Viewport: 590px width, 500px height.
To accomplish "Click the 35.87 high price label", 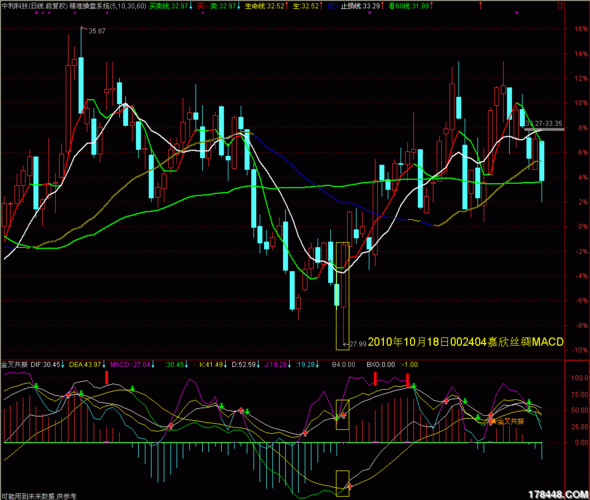I will pyautogui.click(x=97, y=31).
